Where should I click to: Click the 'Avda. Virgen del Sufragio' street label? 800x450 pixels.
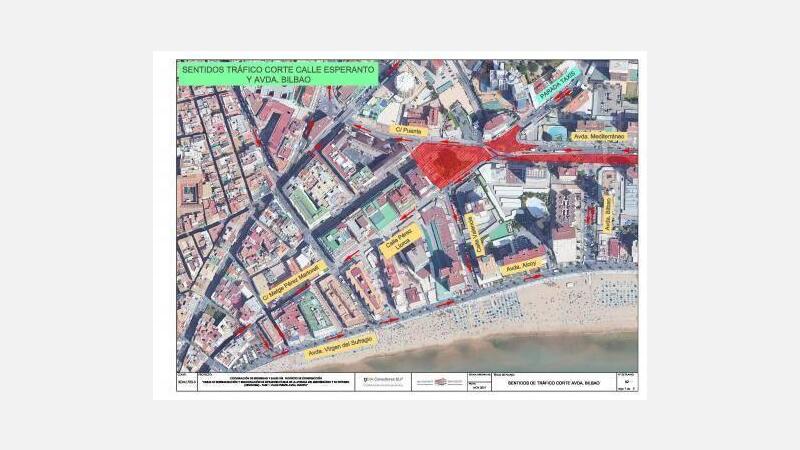(341, 347)
